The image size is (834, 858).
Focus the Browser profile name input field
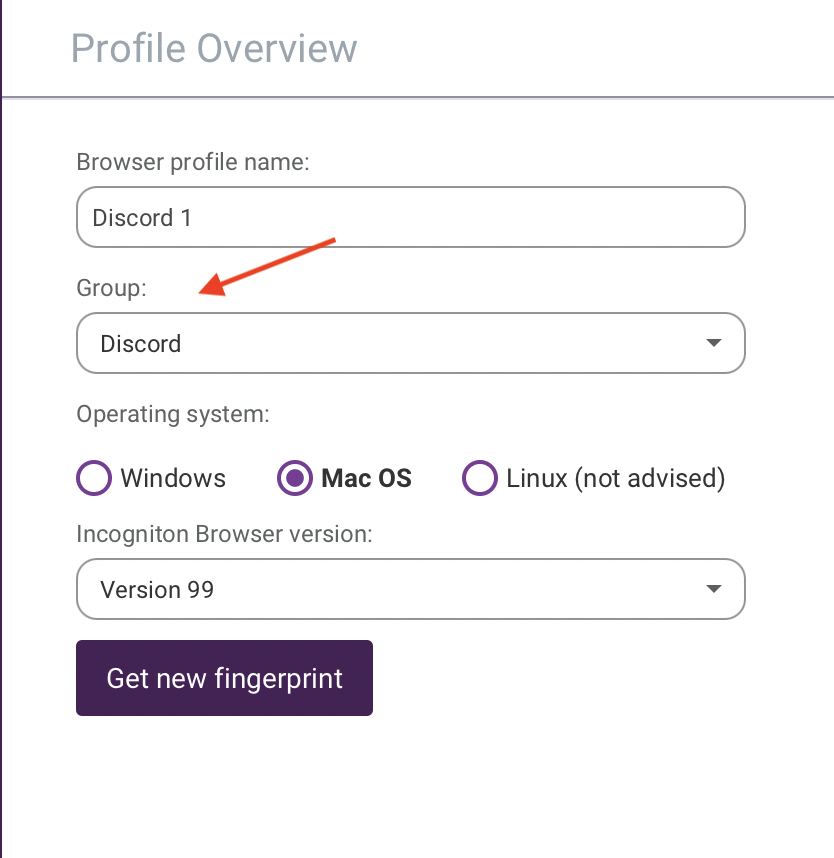[411, 217]
